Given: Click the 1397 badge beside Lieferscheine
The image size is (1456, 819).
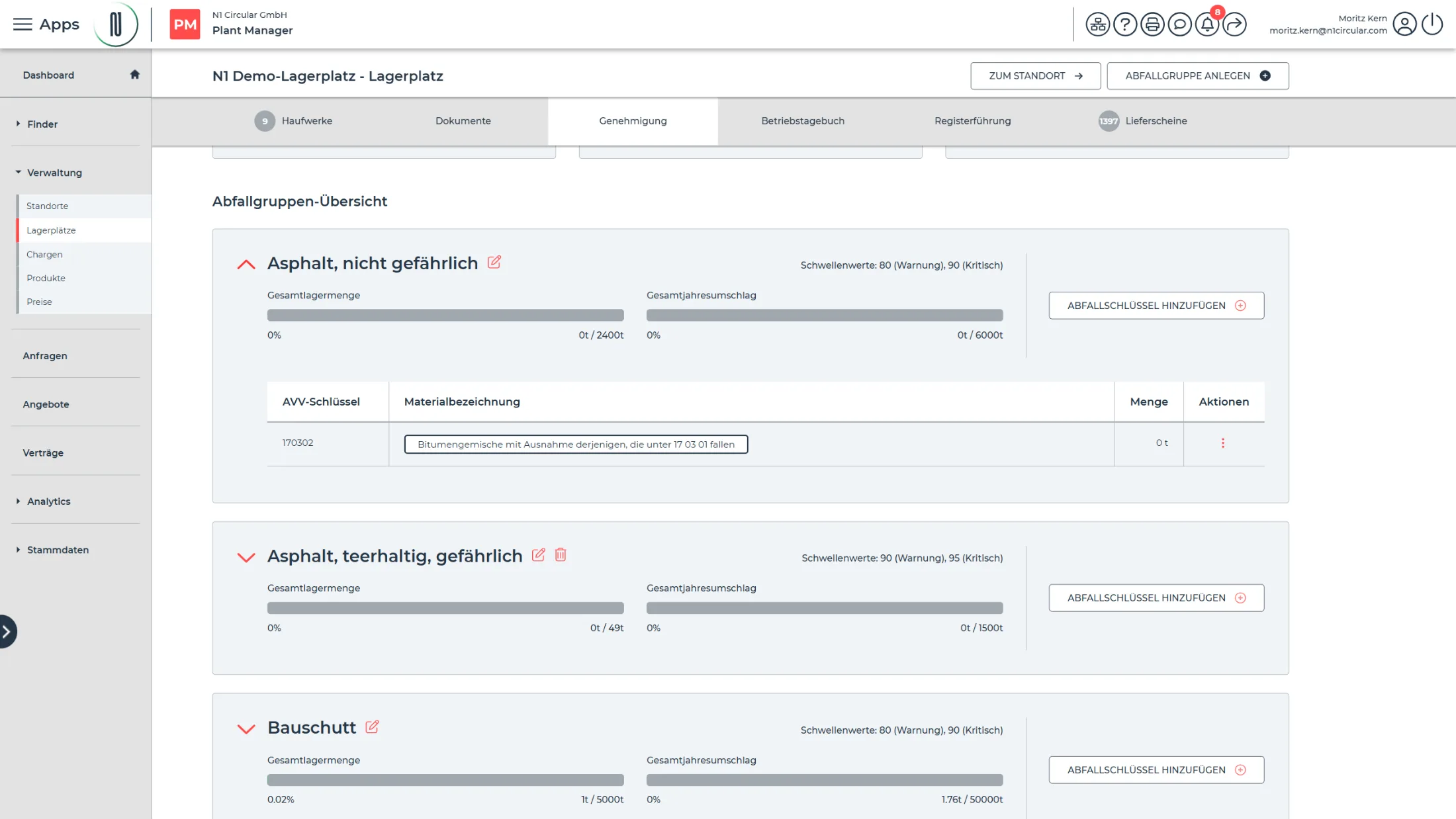Looking at the screenshot, I should point(1109,121).
